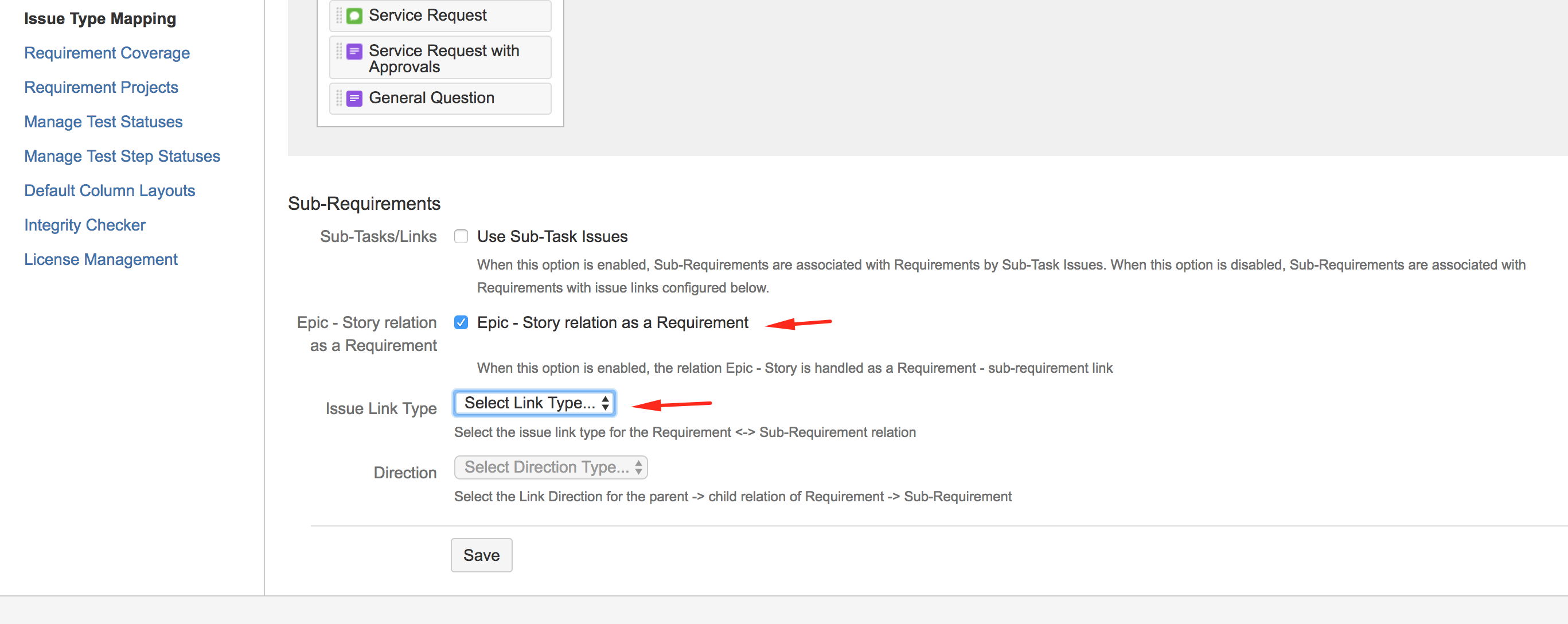
Task: Click the Save button
Action: tap(481, 555)
